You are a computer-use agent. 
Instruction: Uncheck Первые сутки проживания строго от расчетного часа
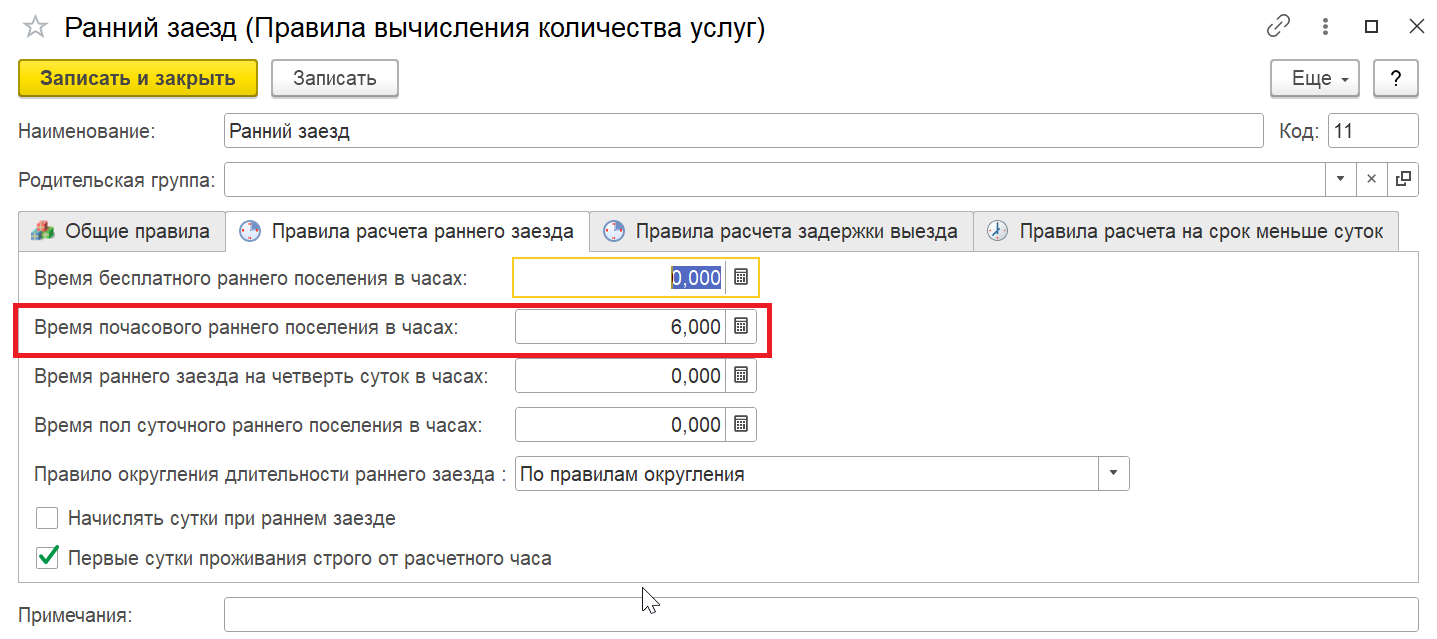47,558
